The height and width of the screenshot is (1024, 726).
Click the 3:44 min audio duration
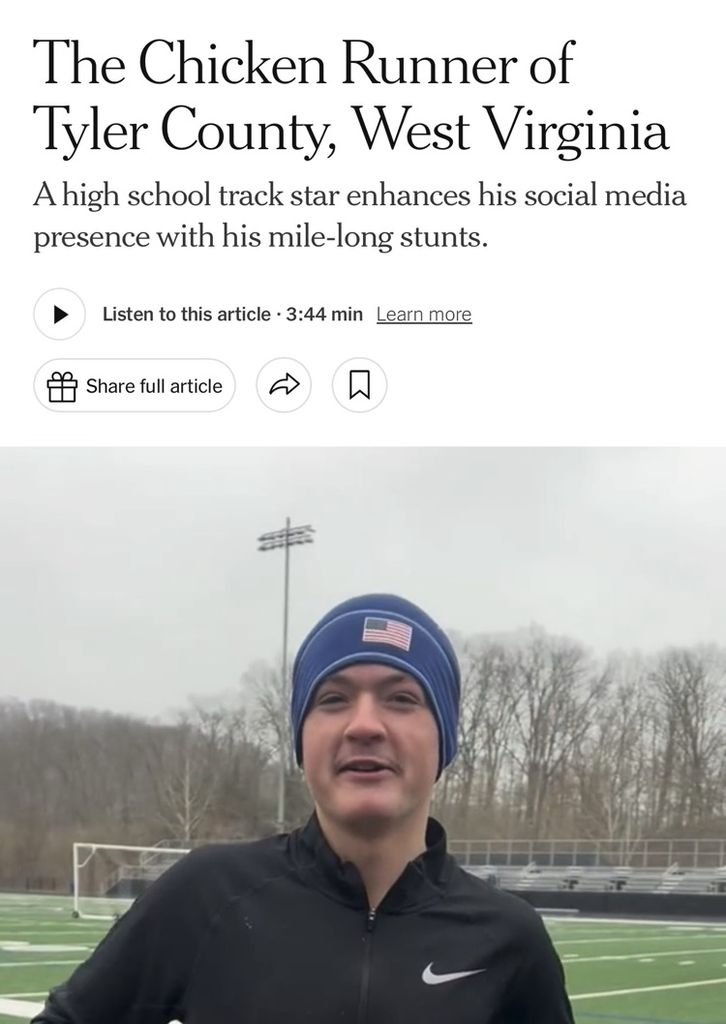pos(324,314)
